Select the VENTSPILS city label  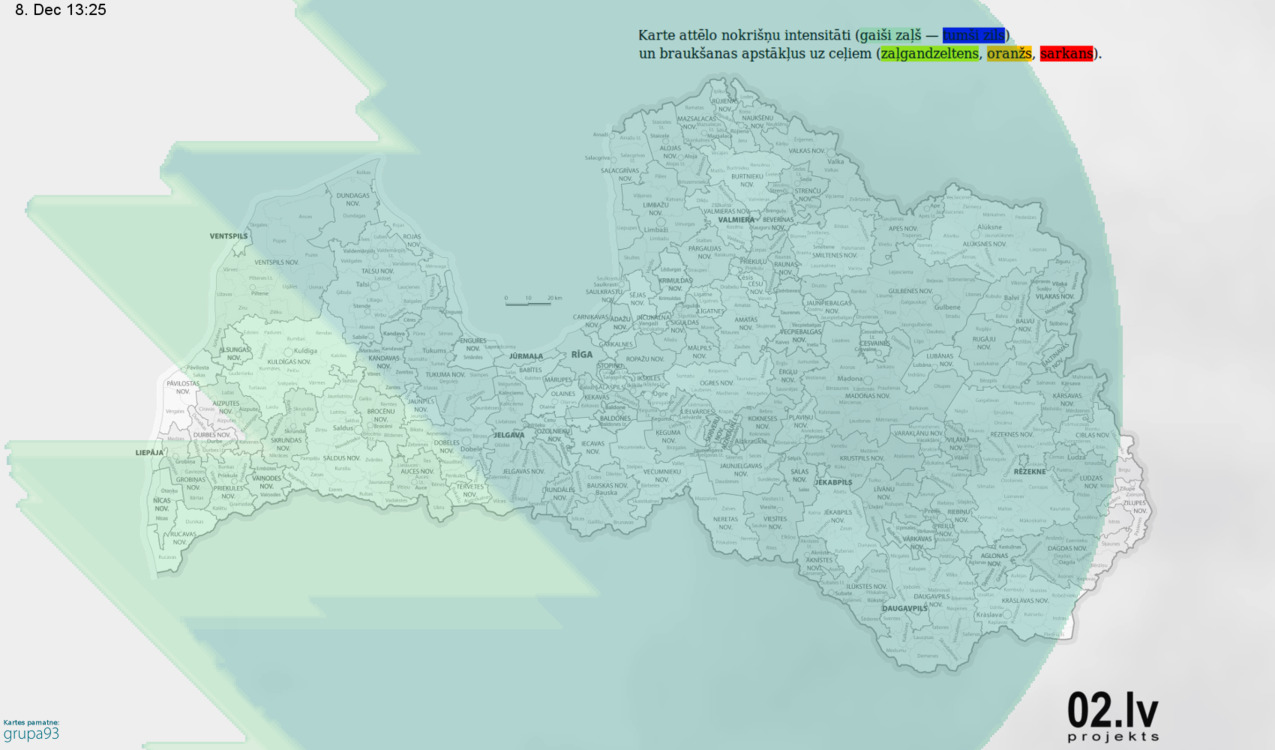228,236
